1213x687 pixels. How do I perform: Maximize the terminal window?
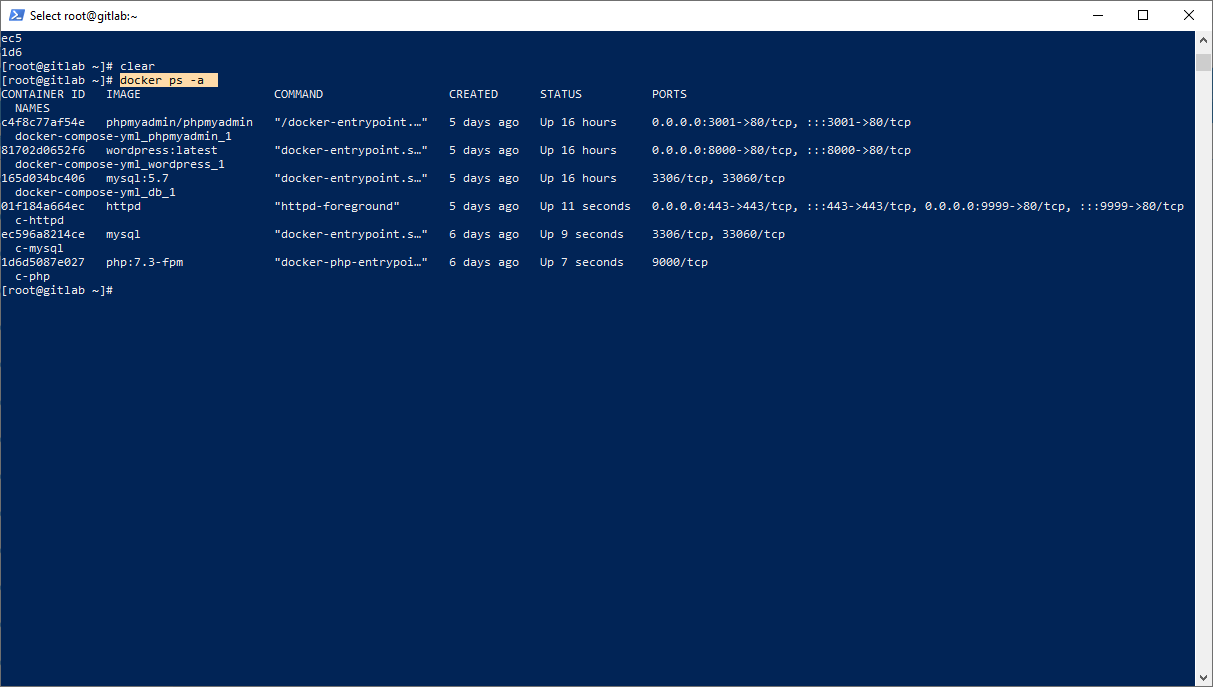[1143, 15]
